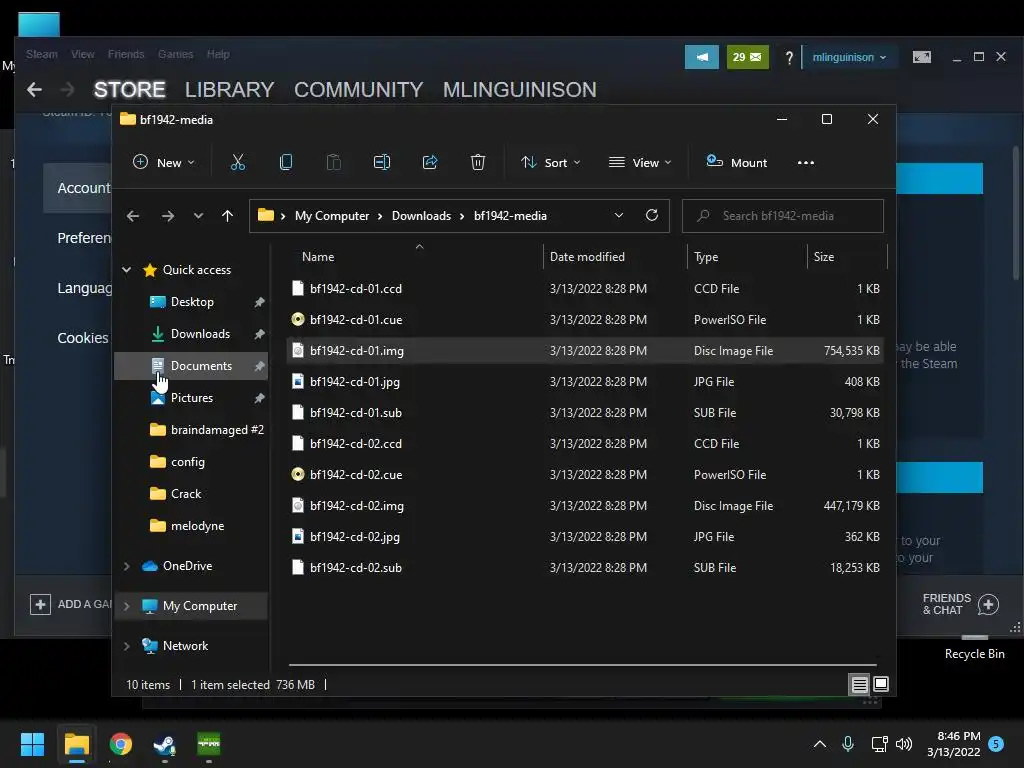Screen dimensions: 1024x768
Task: Expand address bar history dropdown
Action: (x=618, y=216)
